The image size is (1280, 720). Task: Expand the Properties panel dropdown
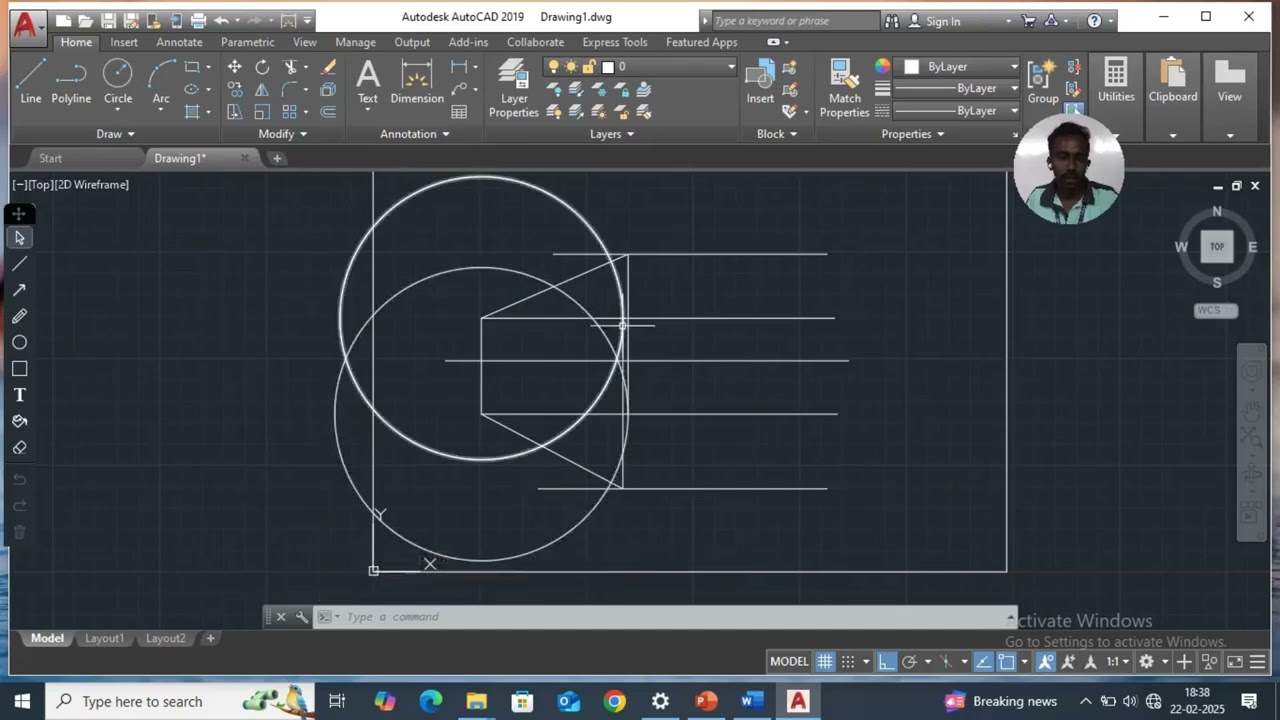(913, 134)
